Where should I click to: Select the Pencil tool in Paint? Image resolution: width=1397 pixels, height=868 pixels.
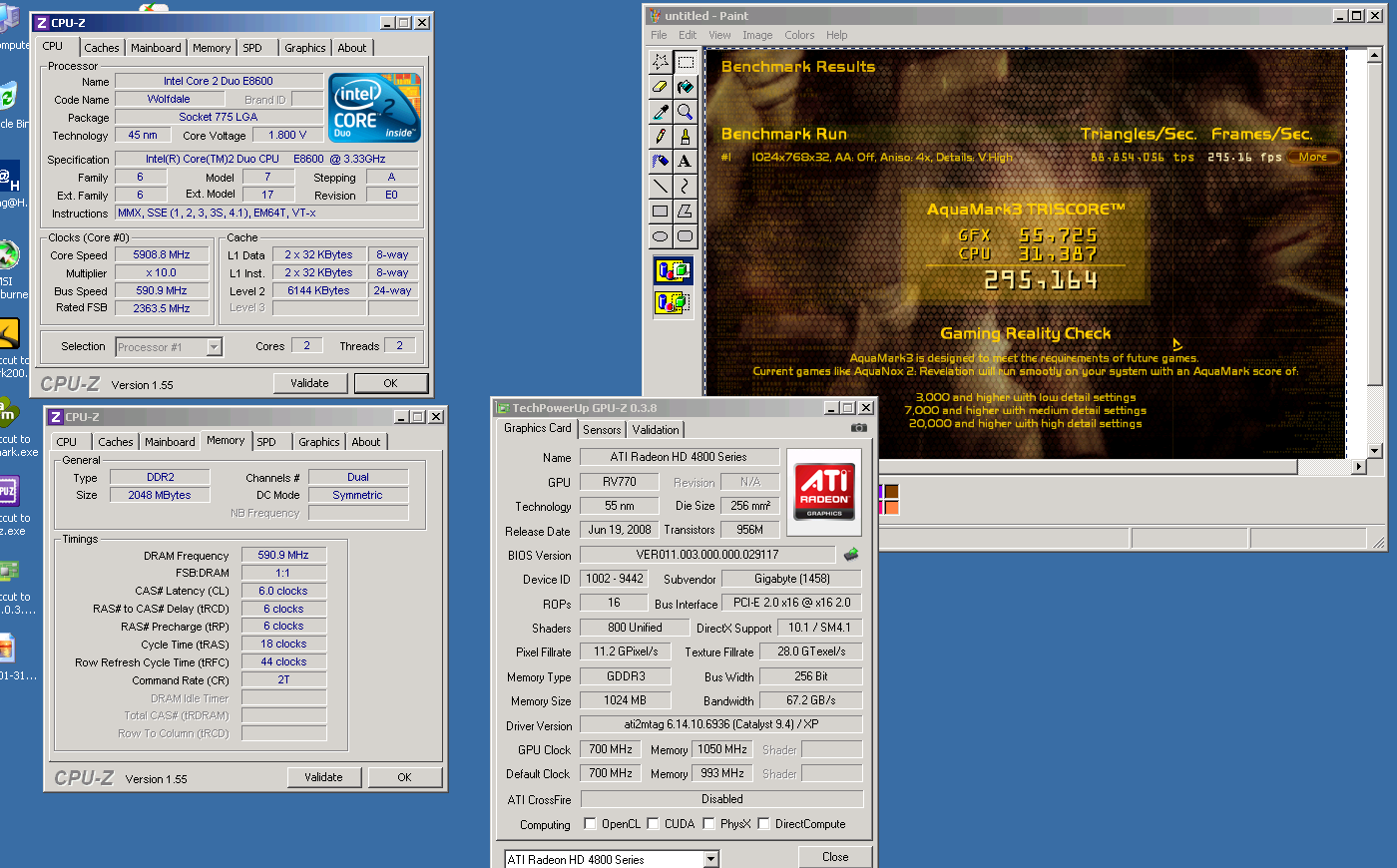tap(661, 136)
